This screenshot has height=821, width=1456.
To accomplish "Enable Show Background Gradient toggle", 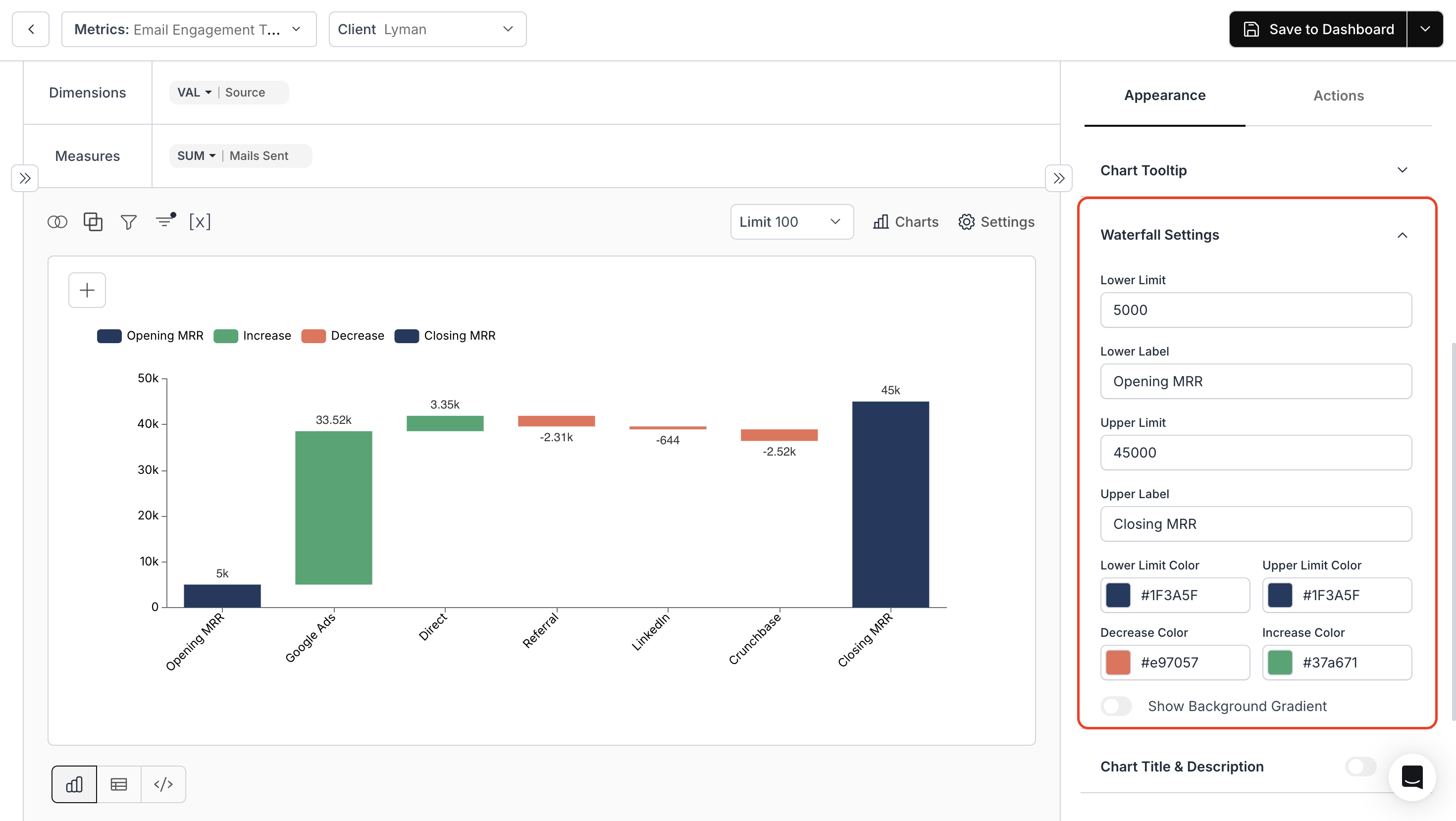I will point(1116,706).
